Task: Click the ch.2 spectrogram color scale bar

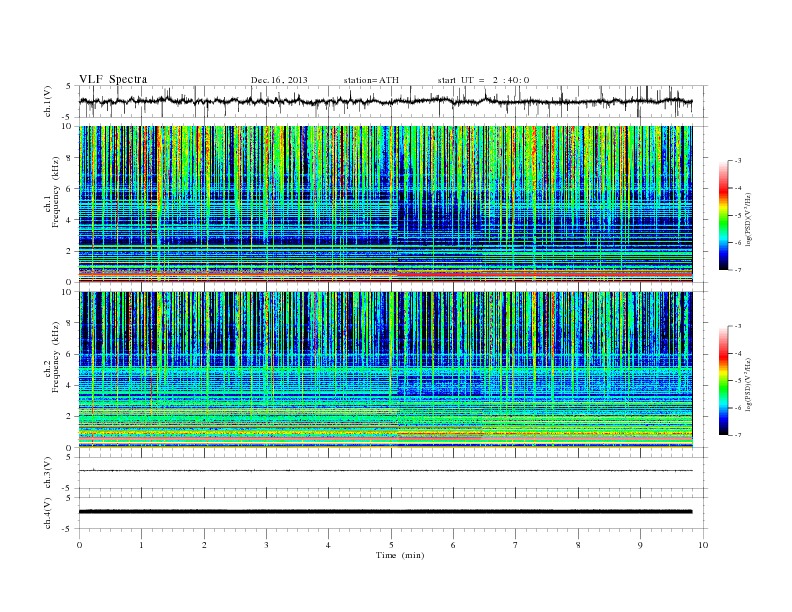Action: (x=723, y=381)
